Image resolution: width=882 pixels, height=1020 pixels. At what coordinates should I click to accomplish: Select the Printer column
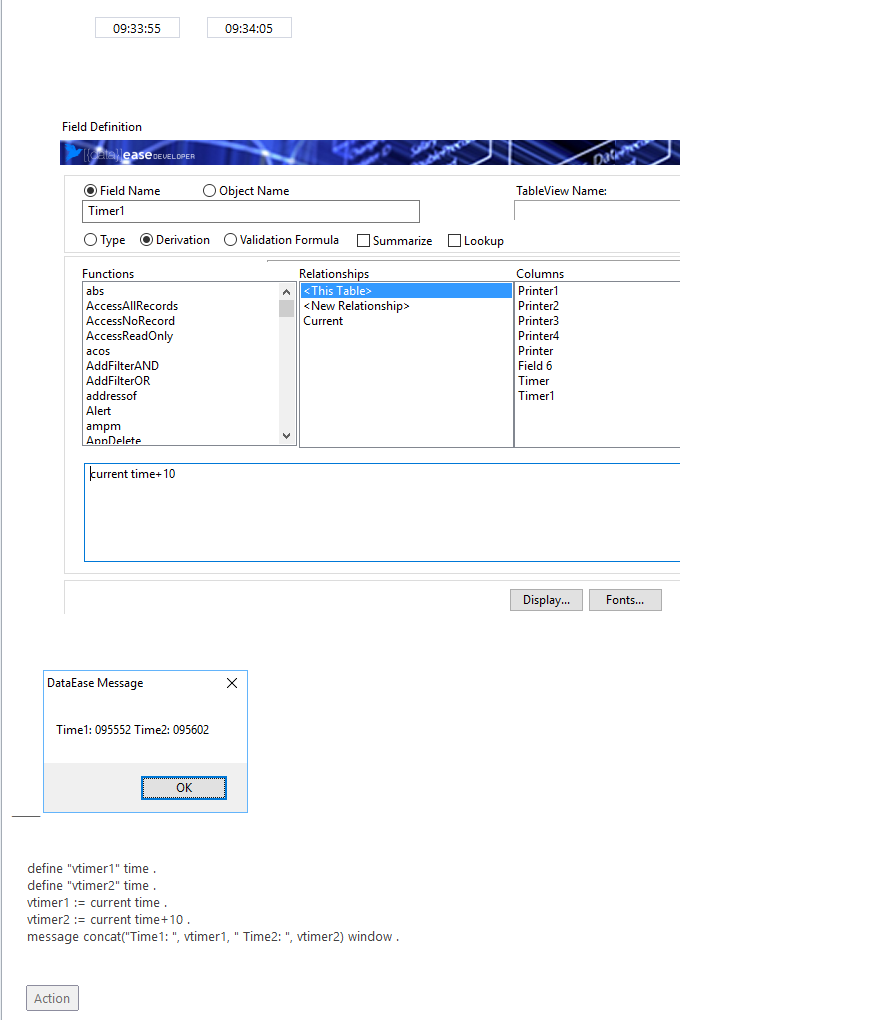[x=535, y=351]
